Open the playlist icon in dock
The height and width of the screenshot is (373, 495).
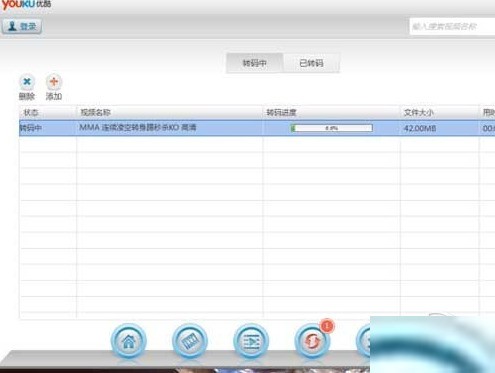click(x=251, y=341)
